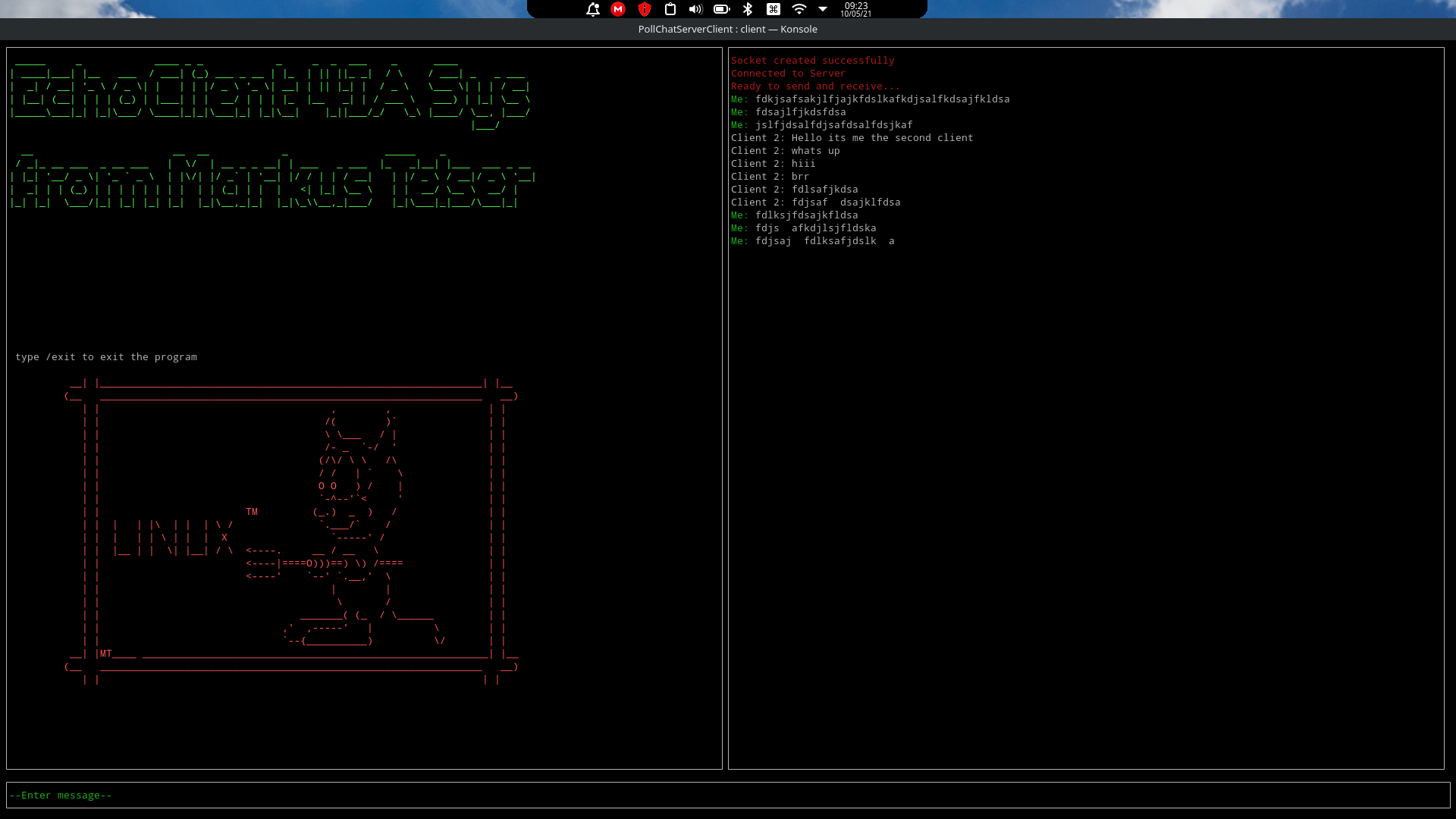Expand hidden tray icons arrow

(x=823, y=9)
